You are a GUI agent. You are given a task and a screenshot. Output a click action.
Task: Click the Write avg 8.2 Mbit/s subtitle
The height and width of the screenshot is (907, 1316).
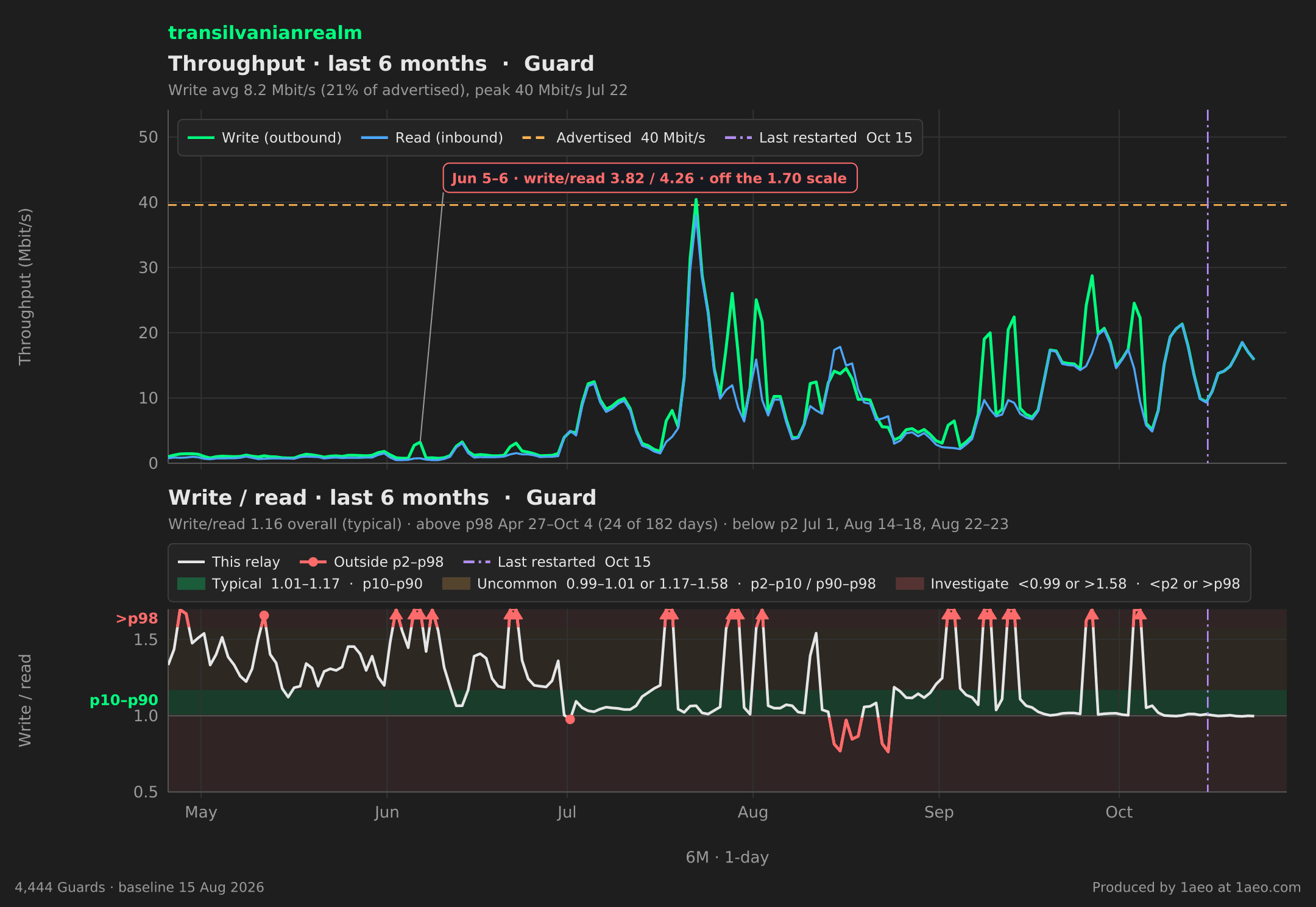[398, 90]
